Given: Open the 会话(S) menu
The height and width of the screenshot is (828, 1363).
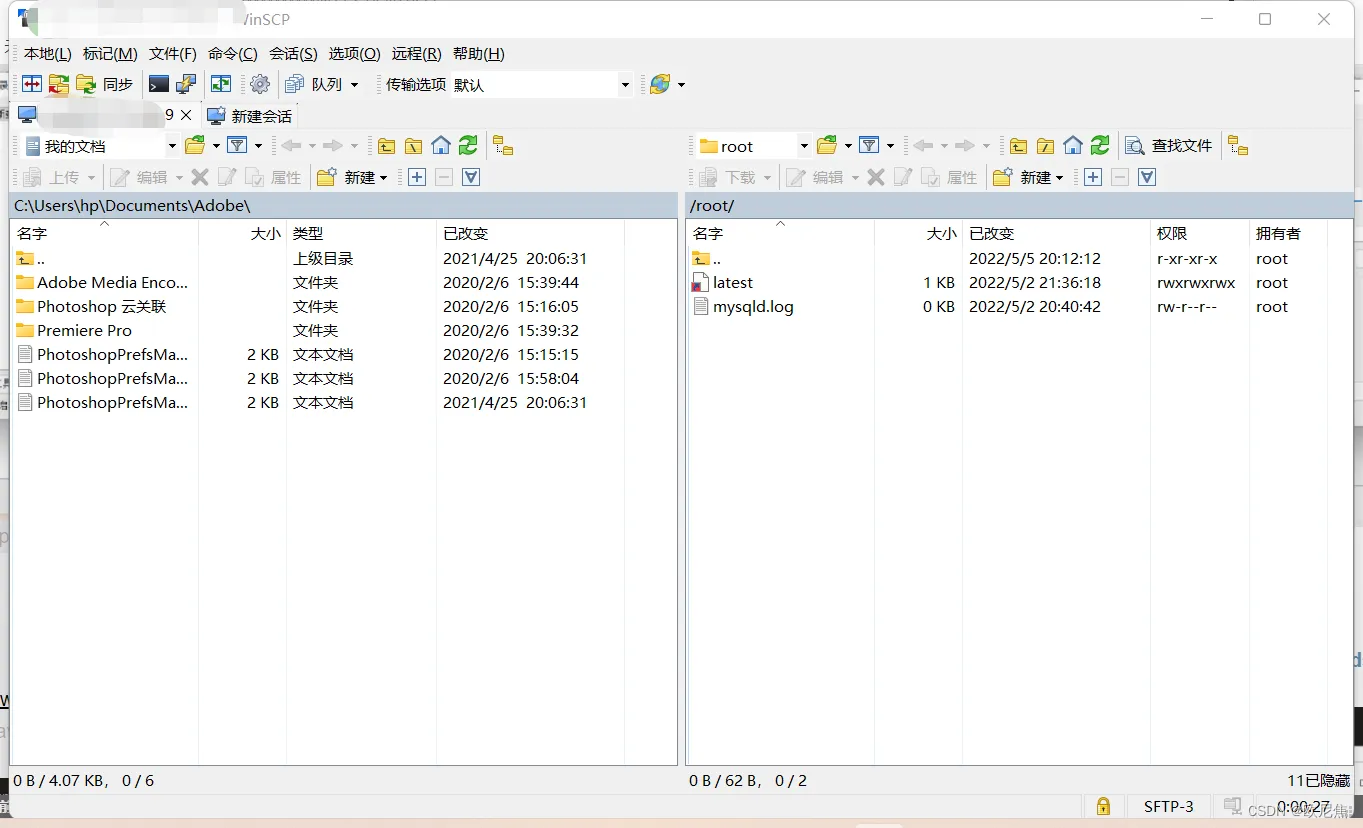Looking at the screenshot, I should (293, 53).
